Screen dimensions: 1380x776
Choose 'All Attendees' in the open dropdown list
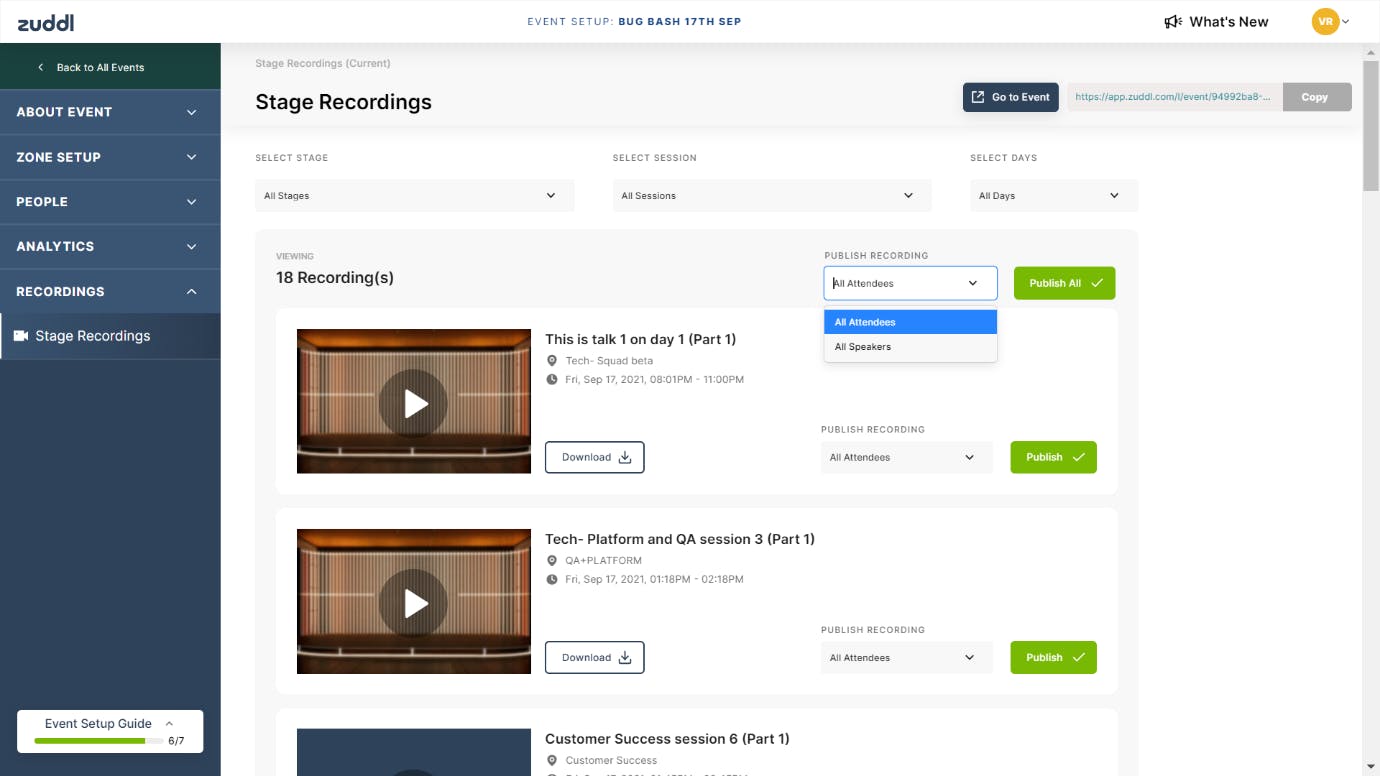click(910, 322)
